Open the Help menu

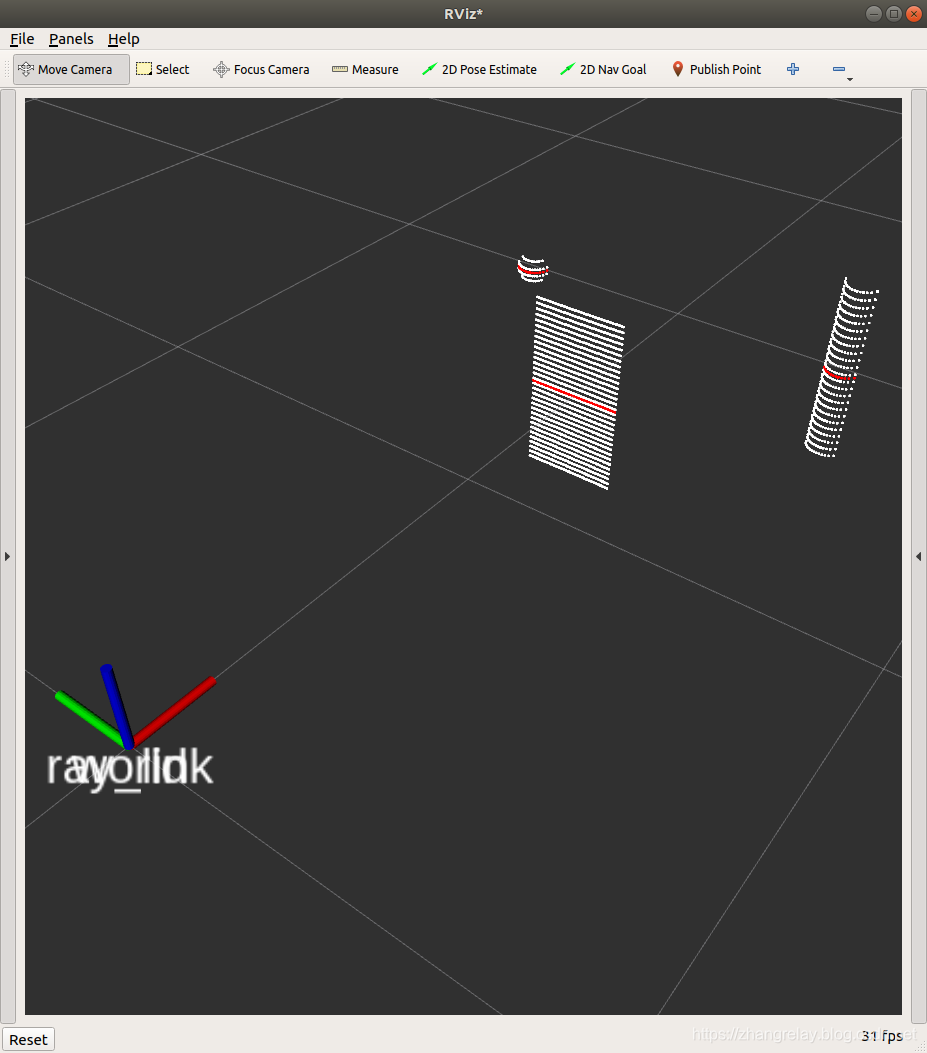point(124,39)
